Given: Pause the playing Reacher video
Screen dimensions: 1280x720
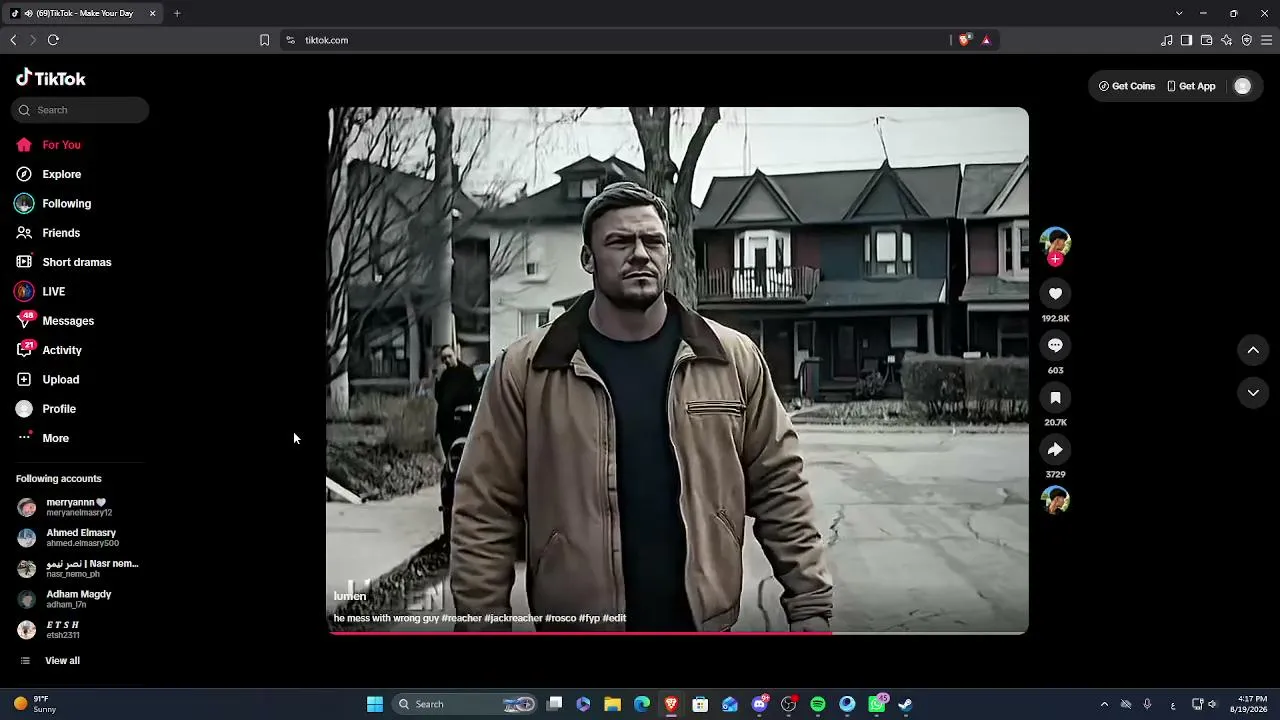Looking at the screenshot, I should coord(678,370).
